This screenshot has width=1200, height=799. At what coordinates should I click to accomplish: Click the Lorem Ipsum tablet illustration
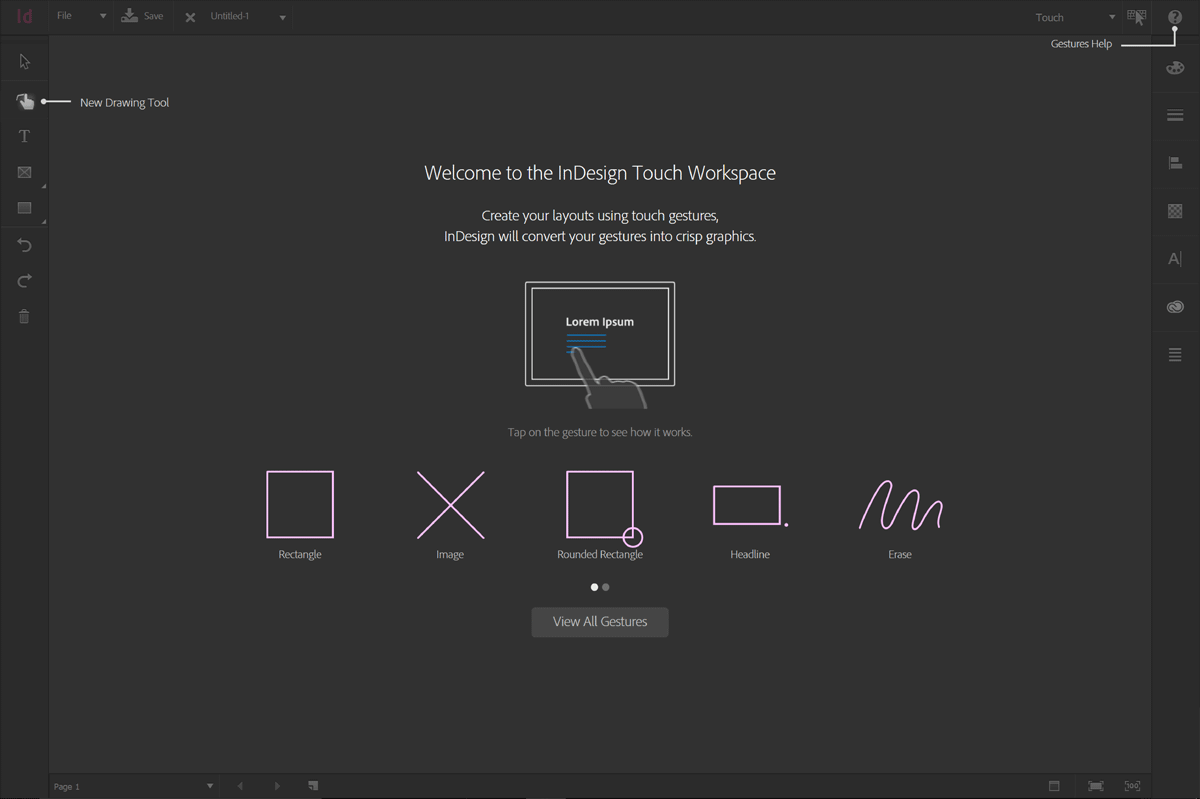coord(600,344)
